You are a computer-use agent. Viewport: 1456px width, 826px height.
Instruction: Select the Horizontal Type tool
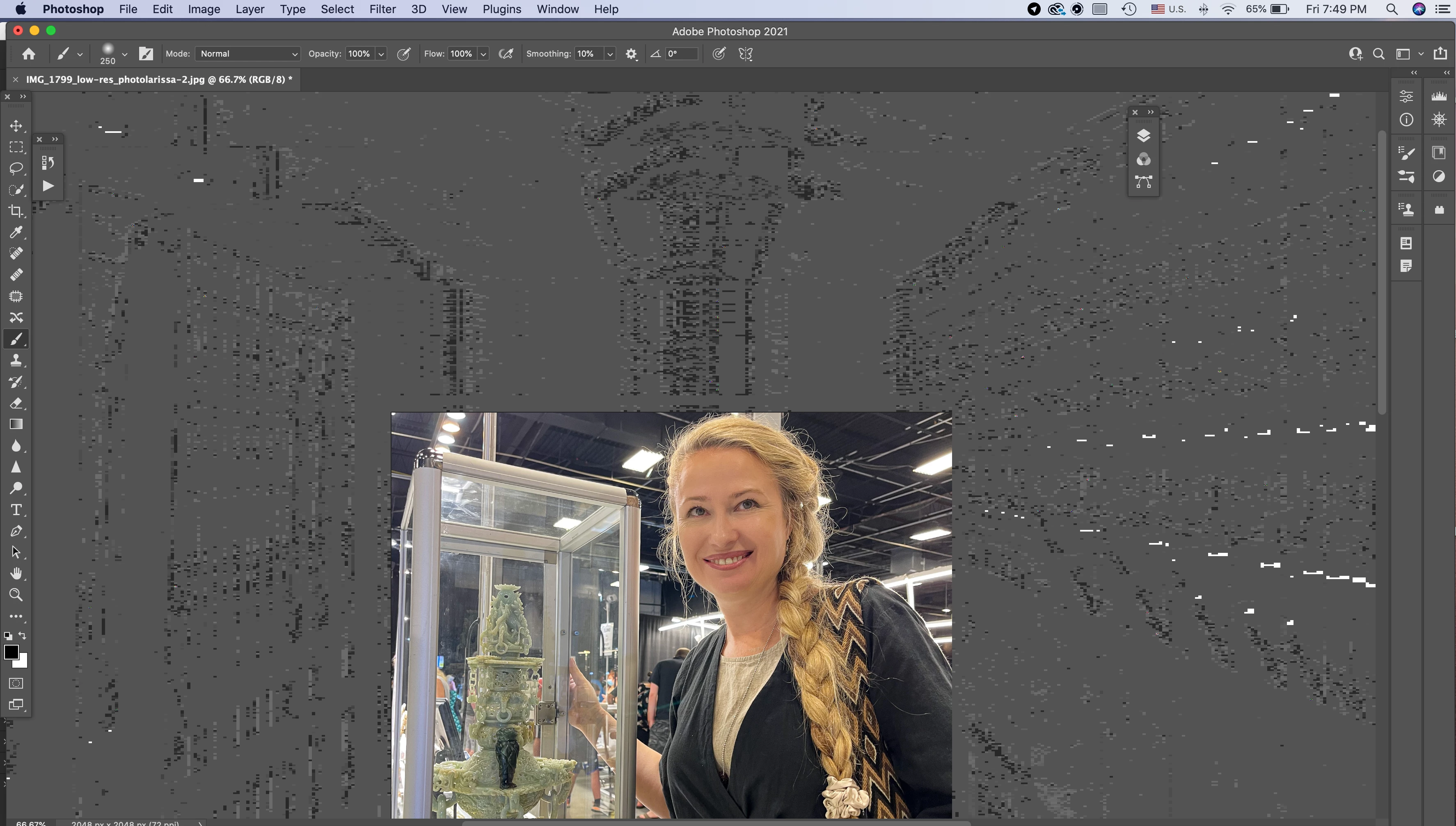[x=16, y=510]
